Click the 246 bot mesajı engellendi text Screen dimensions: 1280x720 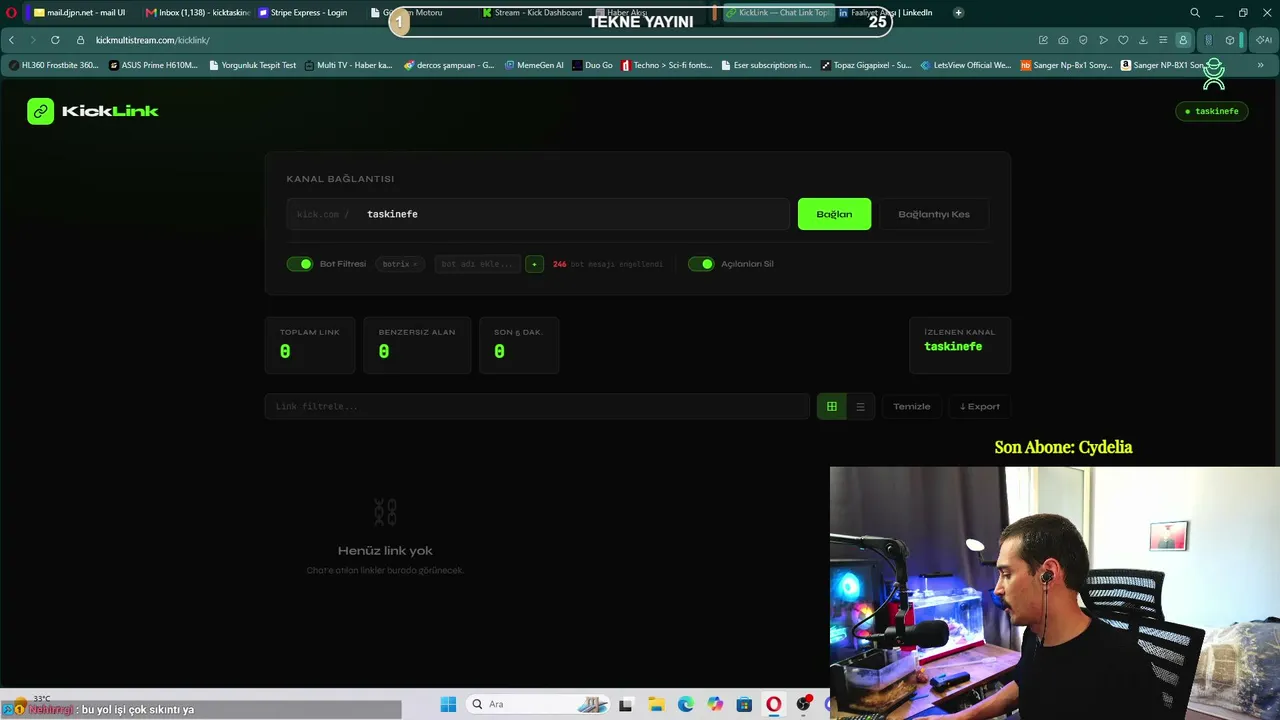pyautogui.click(x=608, y=264)
